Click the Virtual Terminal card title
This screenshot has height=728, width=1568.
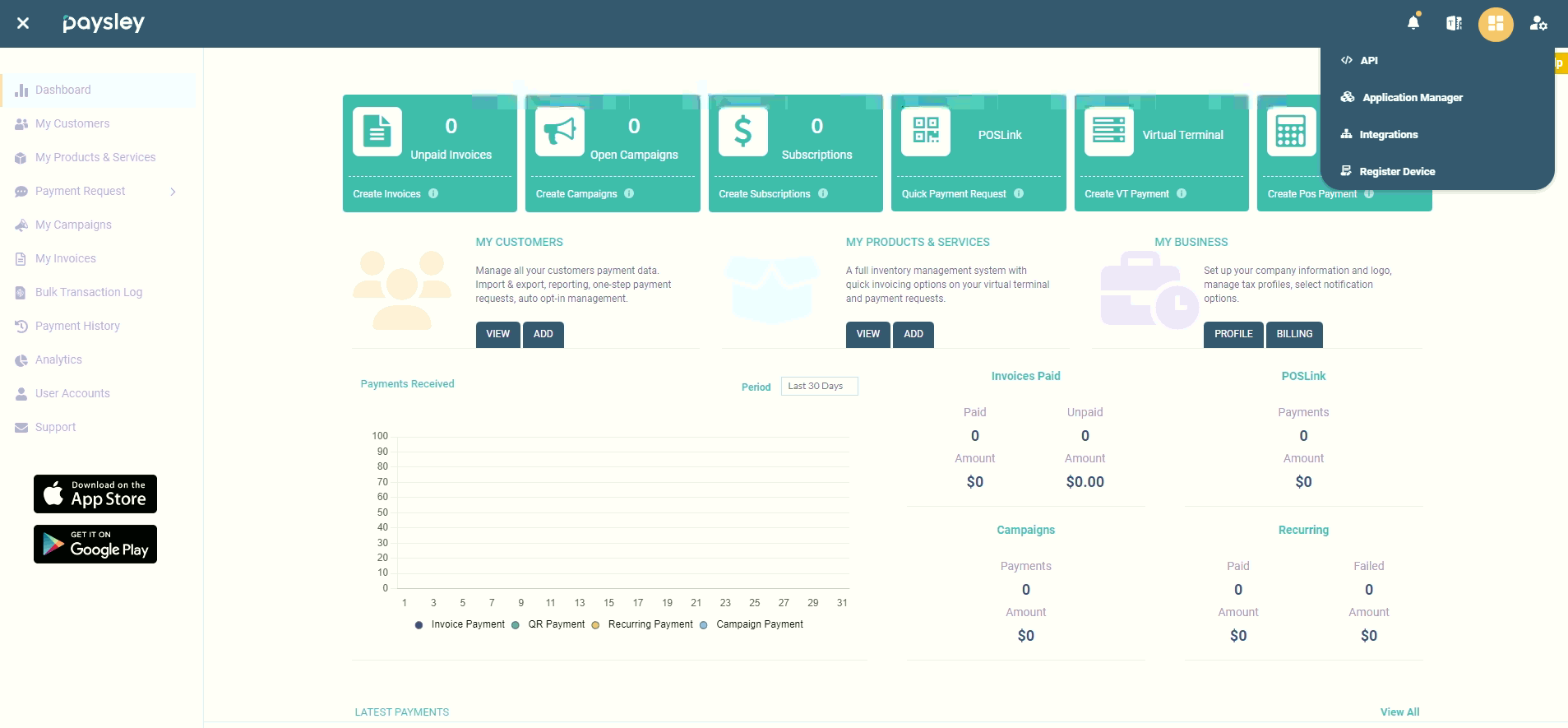(x=1182, y=135)
